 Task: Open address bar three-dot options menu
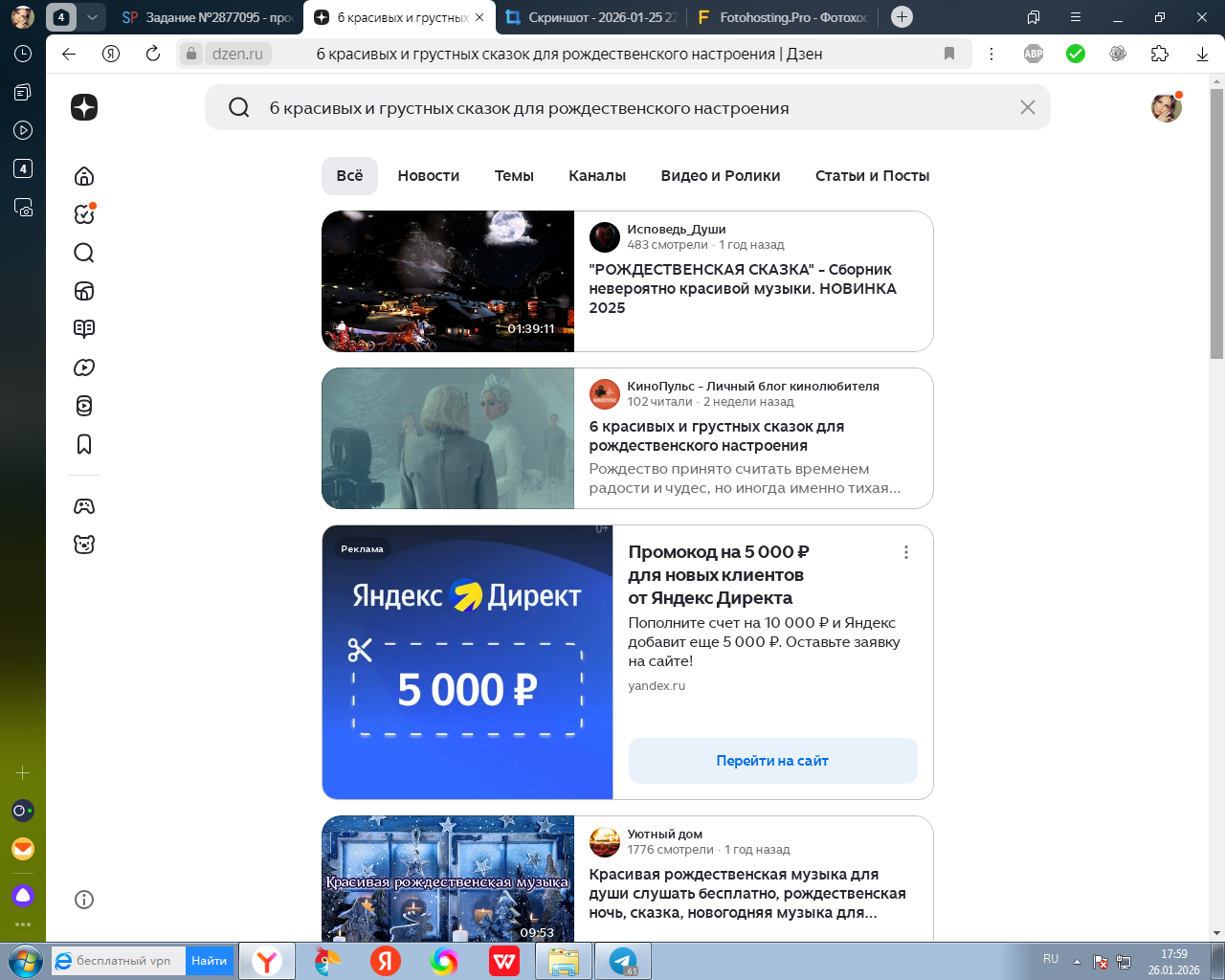tap(991, 54)
